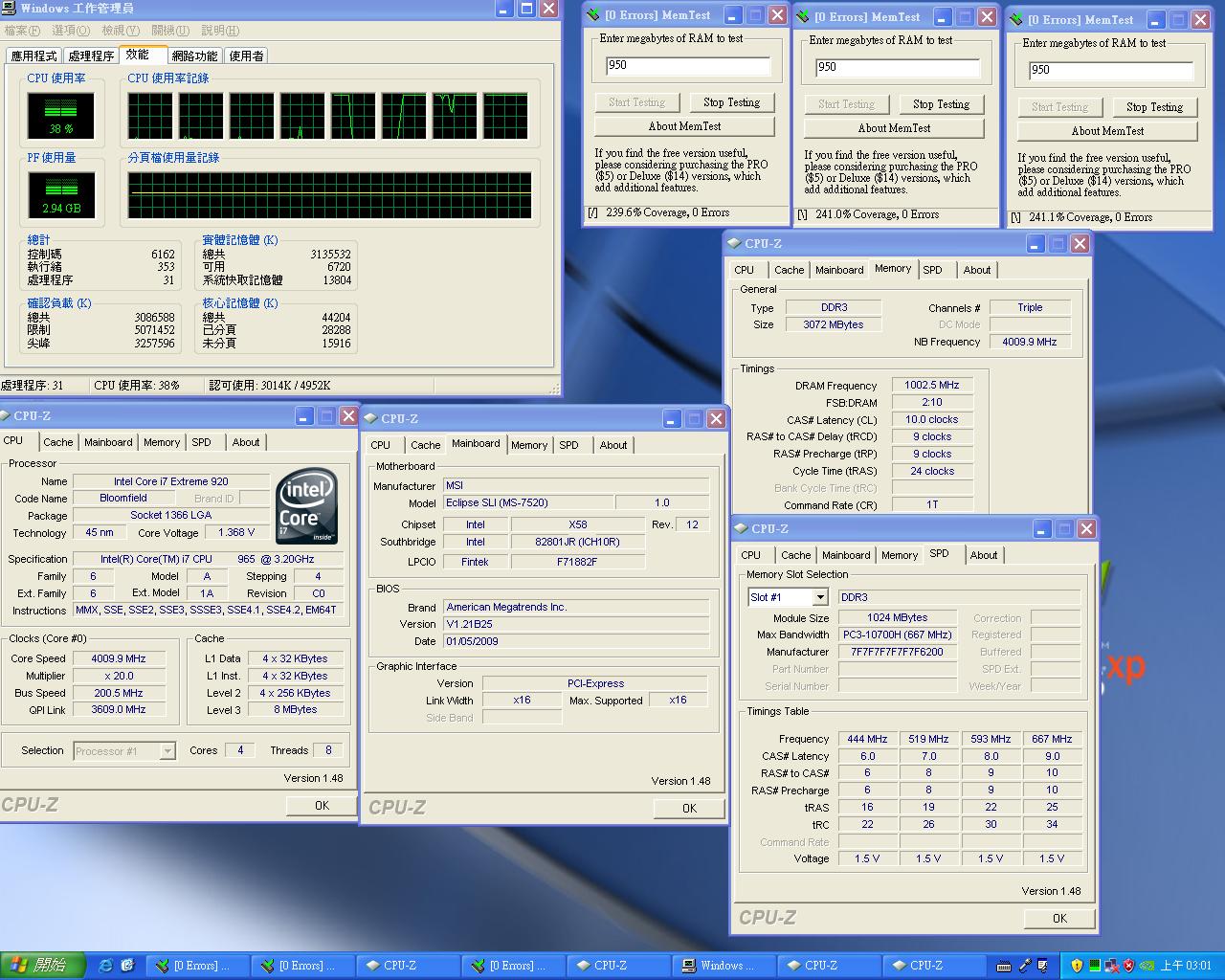Click OK in the CPU-Z SPD window
Screen dimensions: 1225x980
pos(1059,919)
